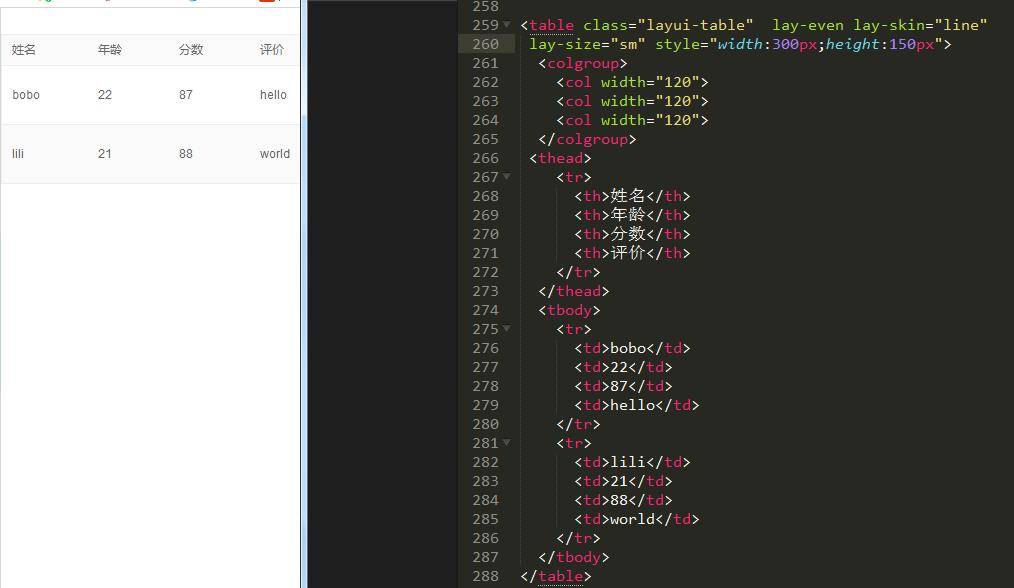Click the th 年龄 code line
The height and width of the screenshot is (588, 1014).
pyautogui.click(x=632, y=215)
